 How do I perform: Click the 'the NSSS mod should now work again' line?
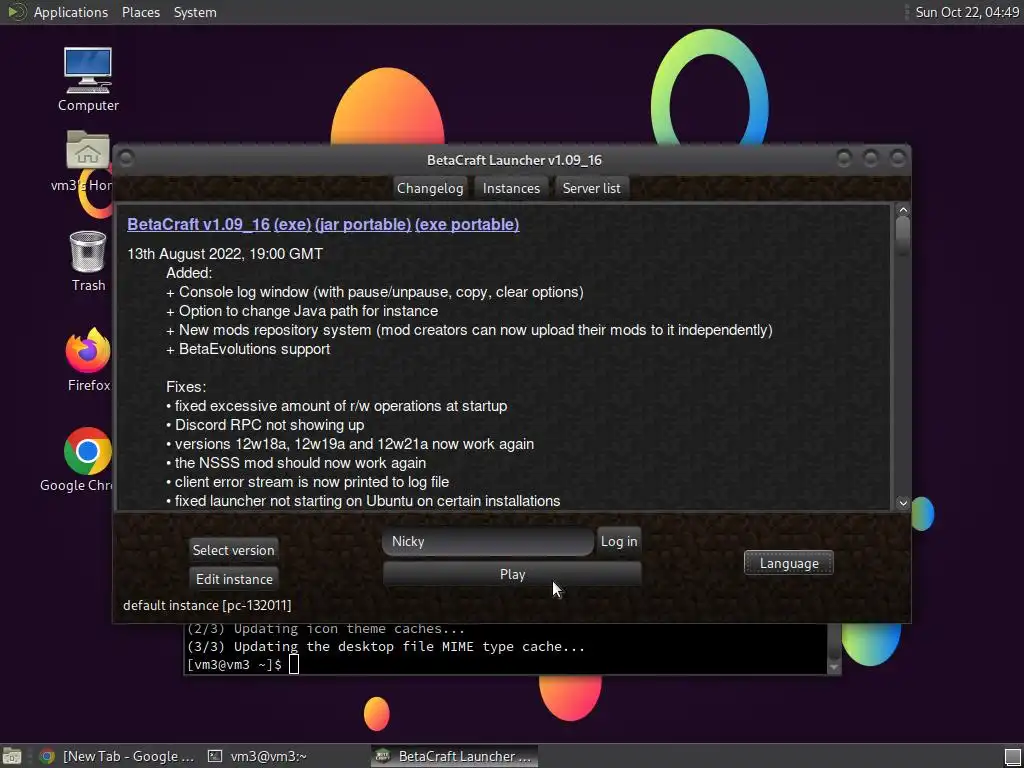tap(296, 462)
